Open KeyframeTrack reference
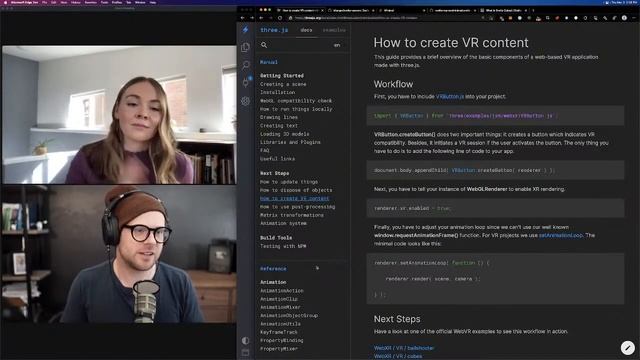640x360 pixels. coord(279,332)
